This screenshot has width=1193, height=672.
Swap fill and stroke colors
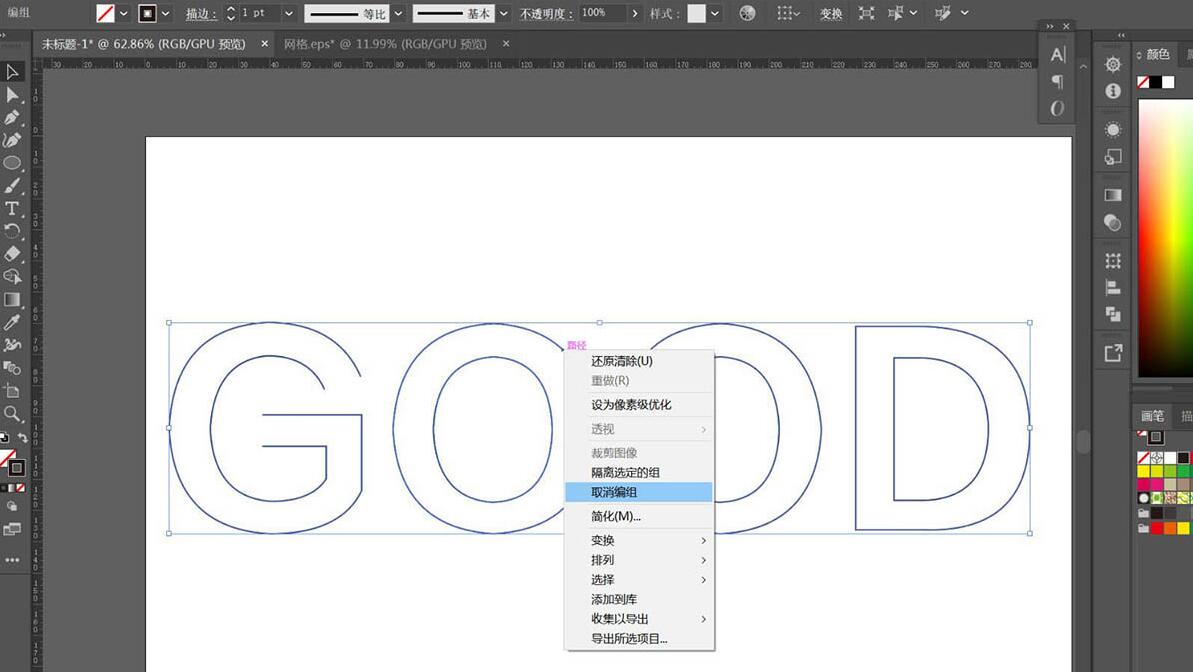[24, 438]
